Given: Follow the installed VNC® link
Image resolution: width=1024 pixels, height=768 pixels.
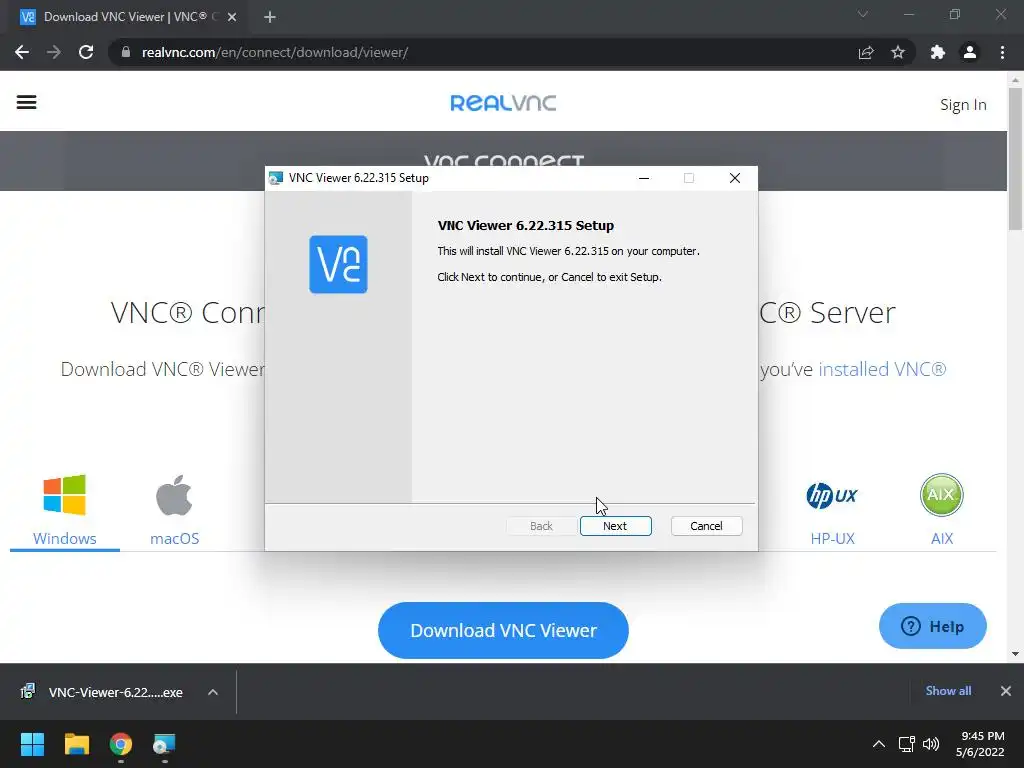Looking at the screenshot, I should pyautogui.click(x=882, y=369).
